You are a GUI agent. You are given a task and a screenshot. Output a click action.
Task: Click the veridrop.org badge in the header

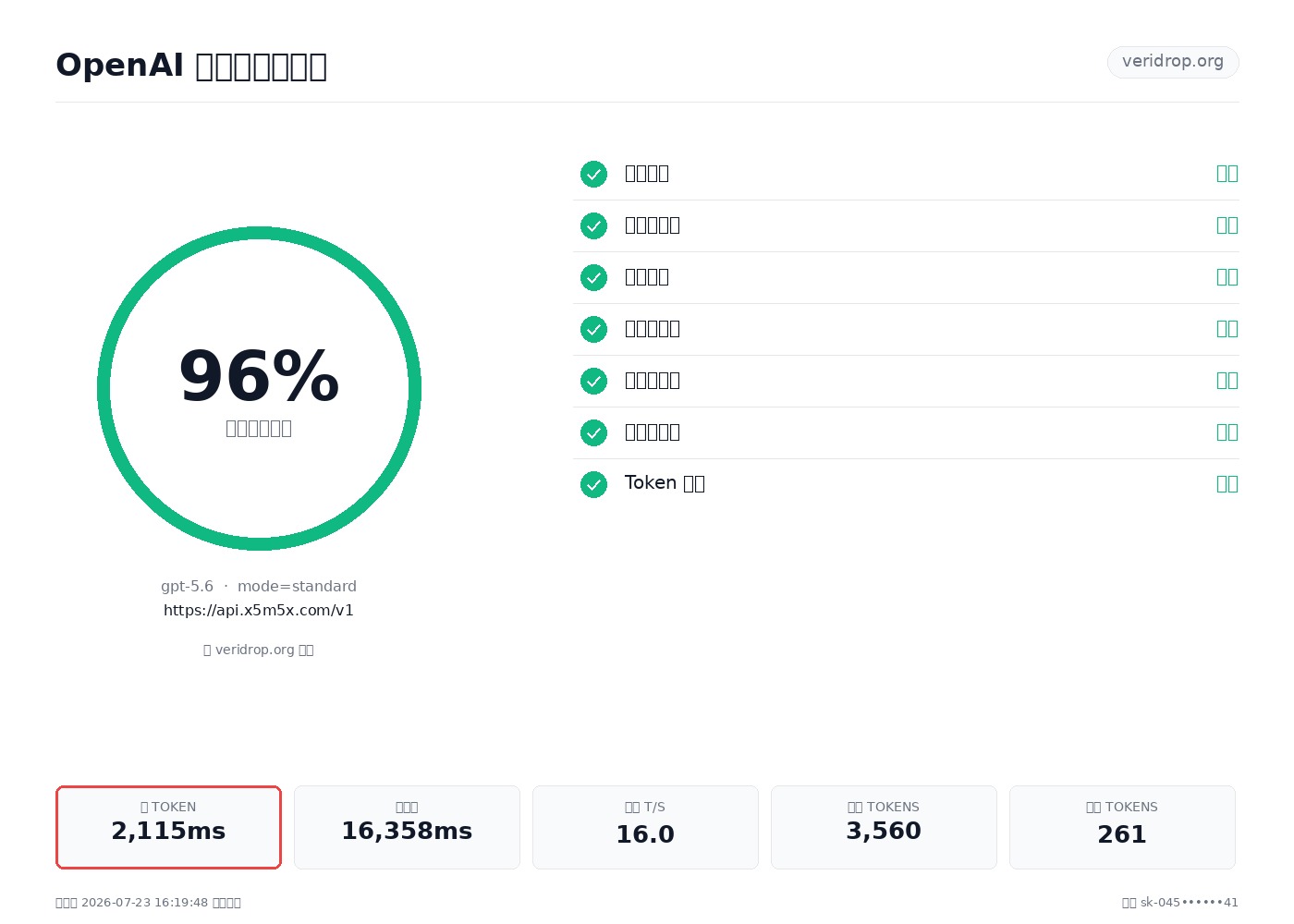[1173, 62]
